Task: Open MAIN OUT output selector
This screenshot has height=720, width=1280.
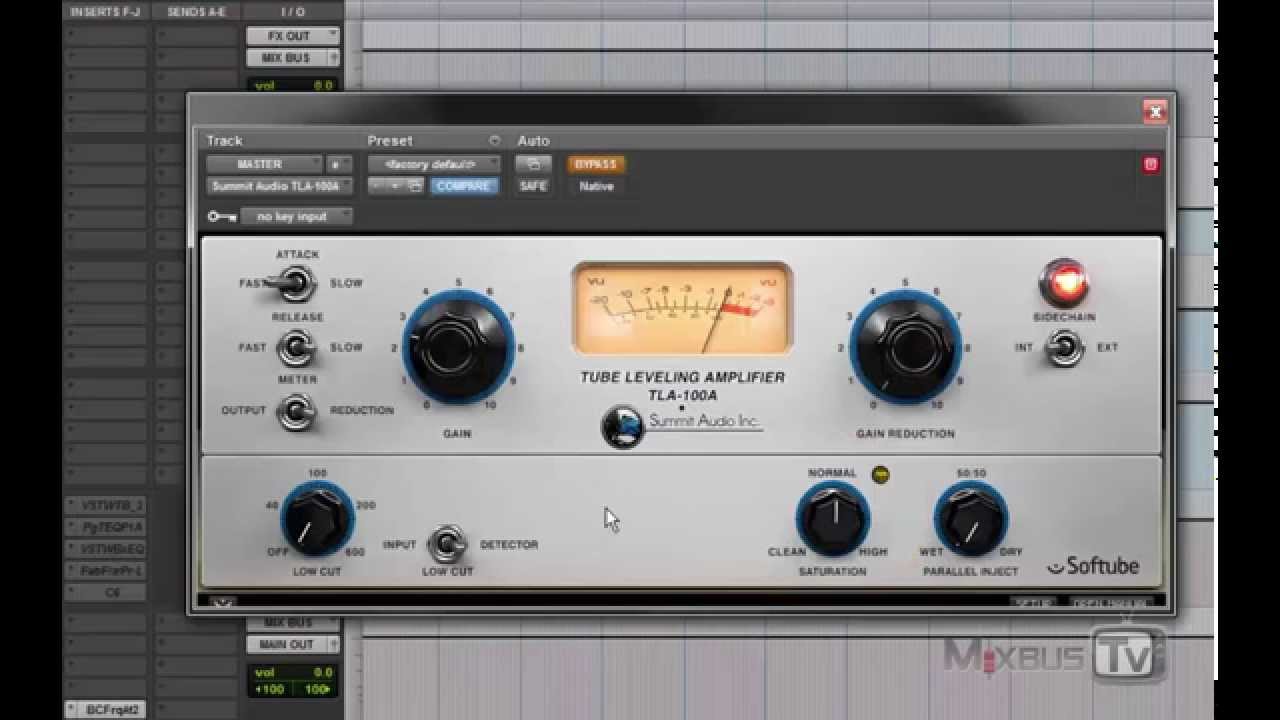Action: click(x=293, y=645)
